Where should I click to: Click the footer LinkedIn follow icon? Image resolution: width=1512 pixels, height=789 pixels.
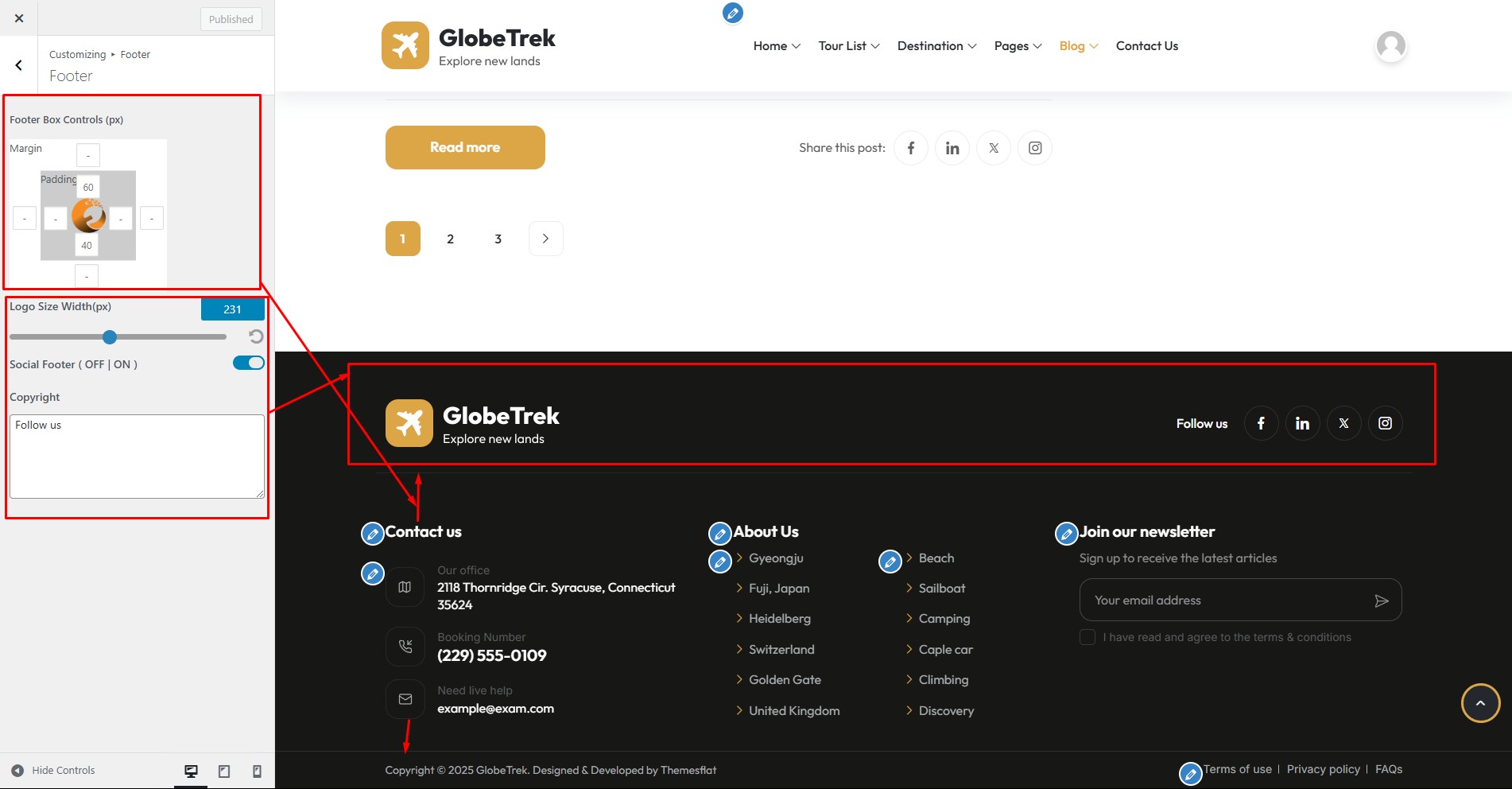pos(1302,423)
